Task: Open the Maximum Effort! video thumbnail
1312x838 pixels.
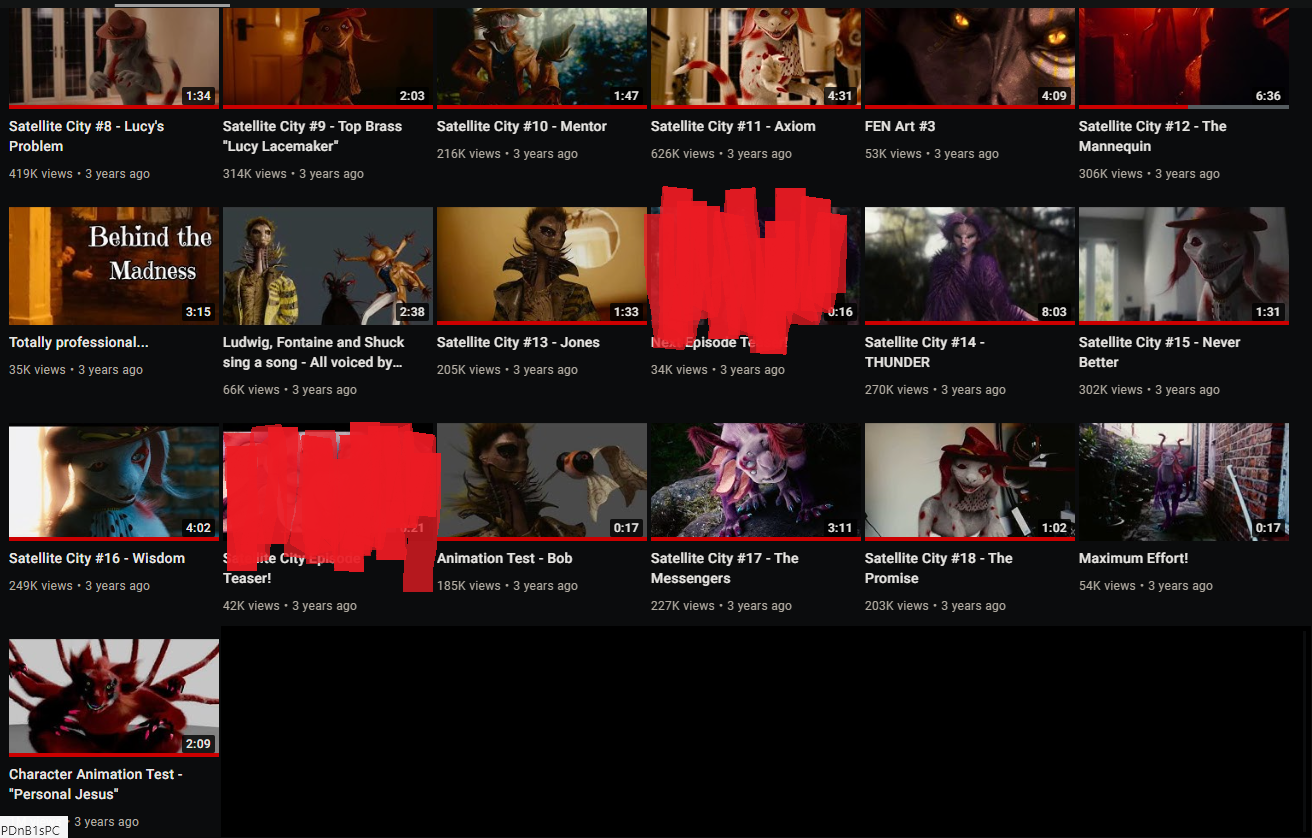Action: 1184,482
